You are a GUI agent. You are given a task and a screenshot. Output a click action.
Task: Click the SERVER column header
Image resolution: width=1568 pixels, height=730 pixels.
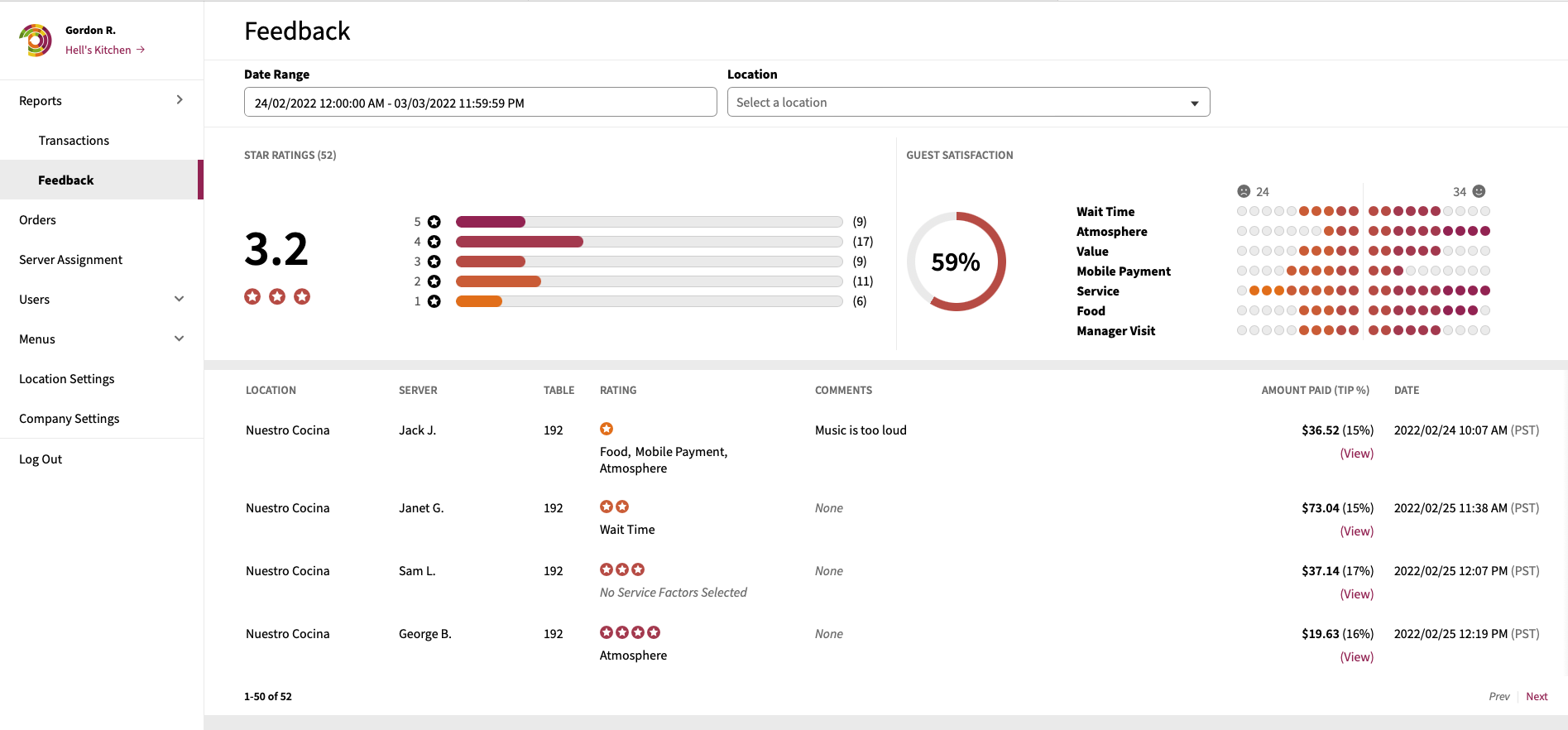click(418, 390)
